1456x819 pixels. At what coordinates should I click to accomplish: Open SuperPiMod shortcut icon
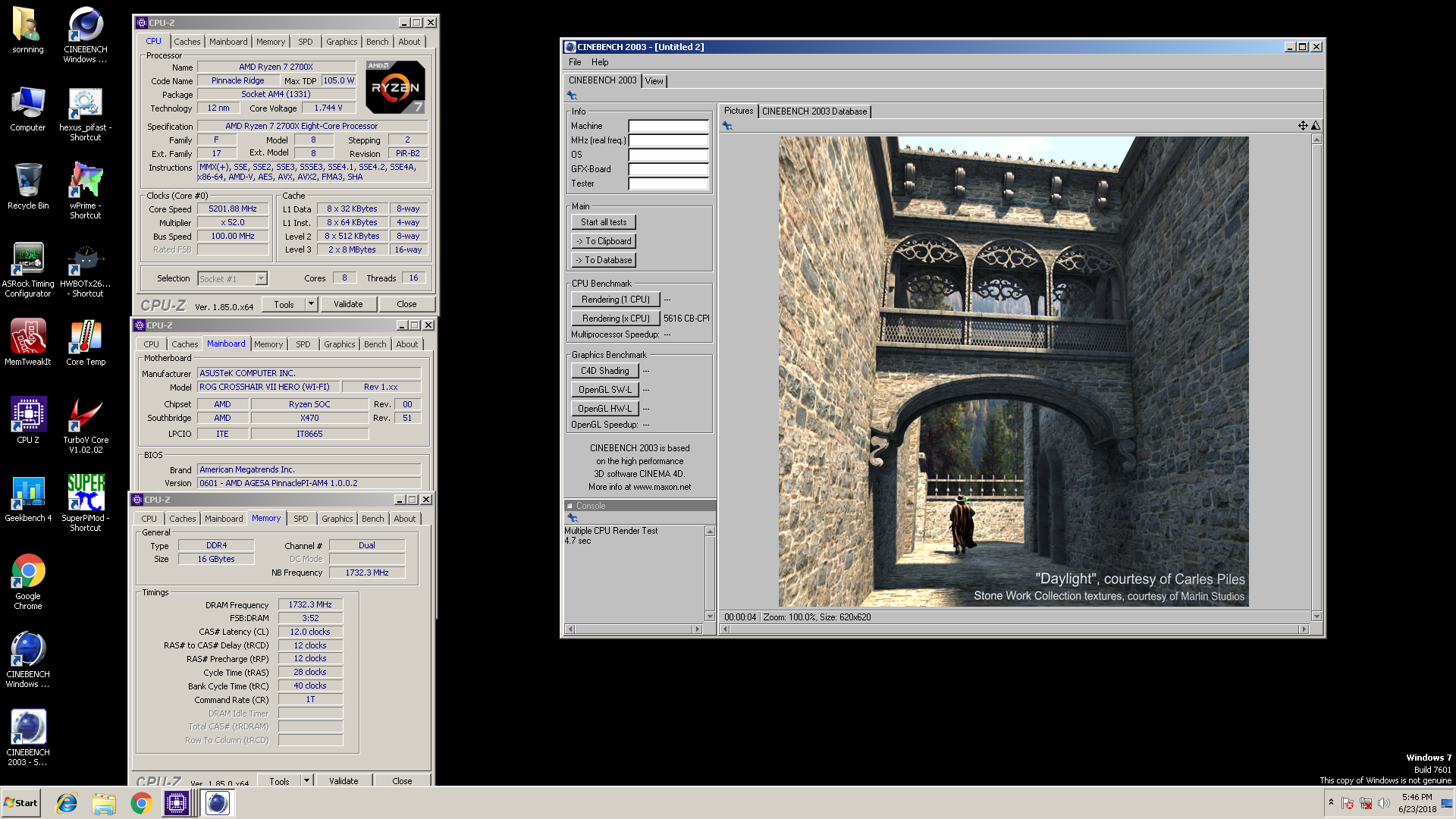86,503
